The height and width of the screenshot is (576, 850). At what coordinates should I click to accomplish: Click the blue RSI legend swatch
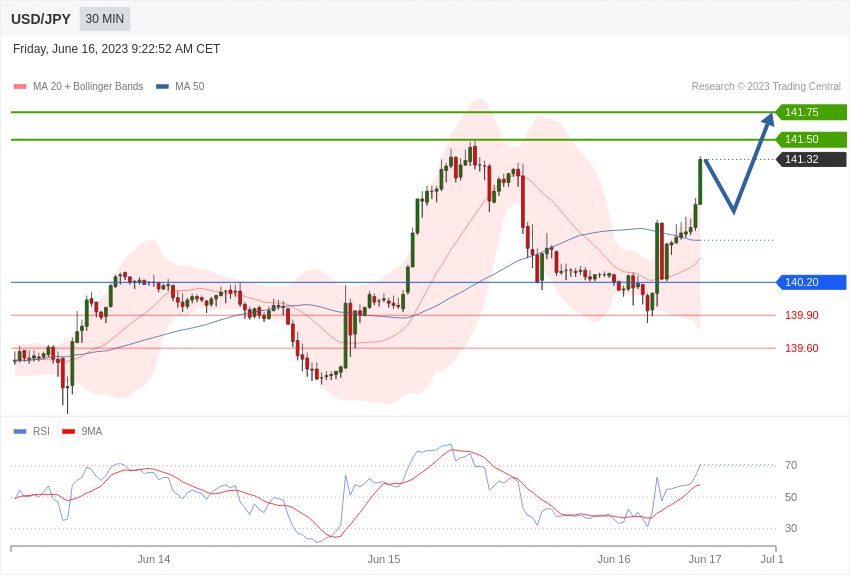point(20,431)
